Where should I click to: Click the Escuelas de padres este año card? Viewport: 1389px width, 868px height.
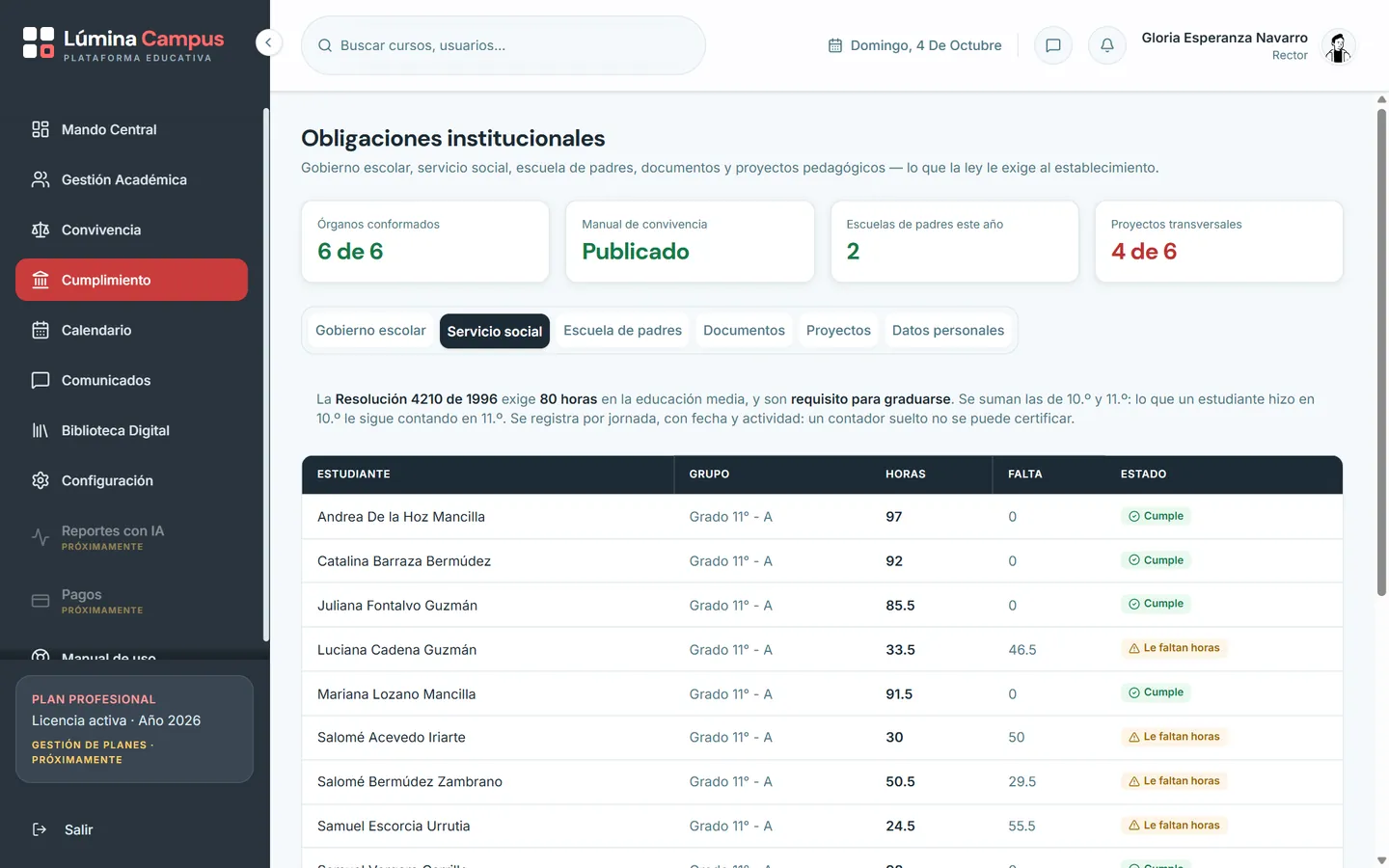point(954,241)
